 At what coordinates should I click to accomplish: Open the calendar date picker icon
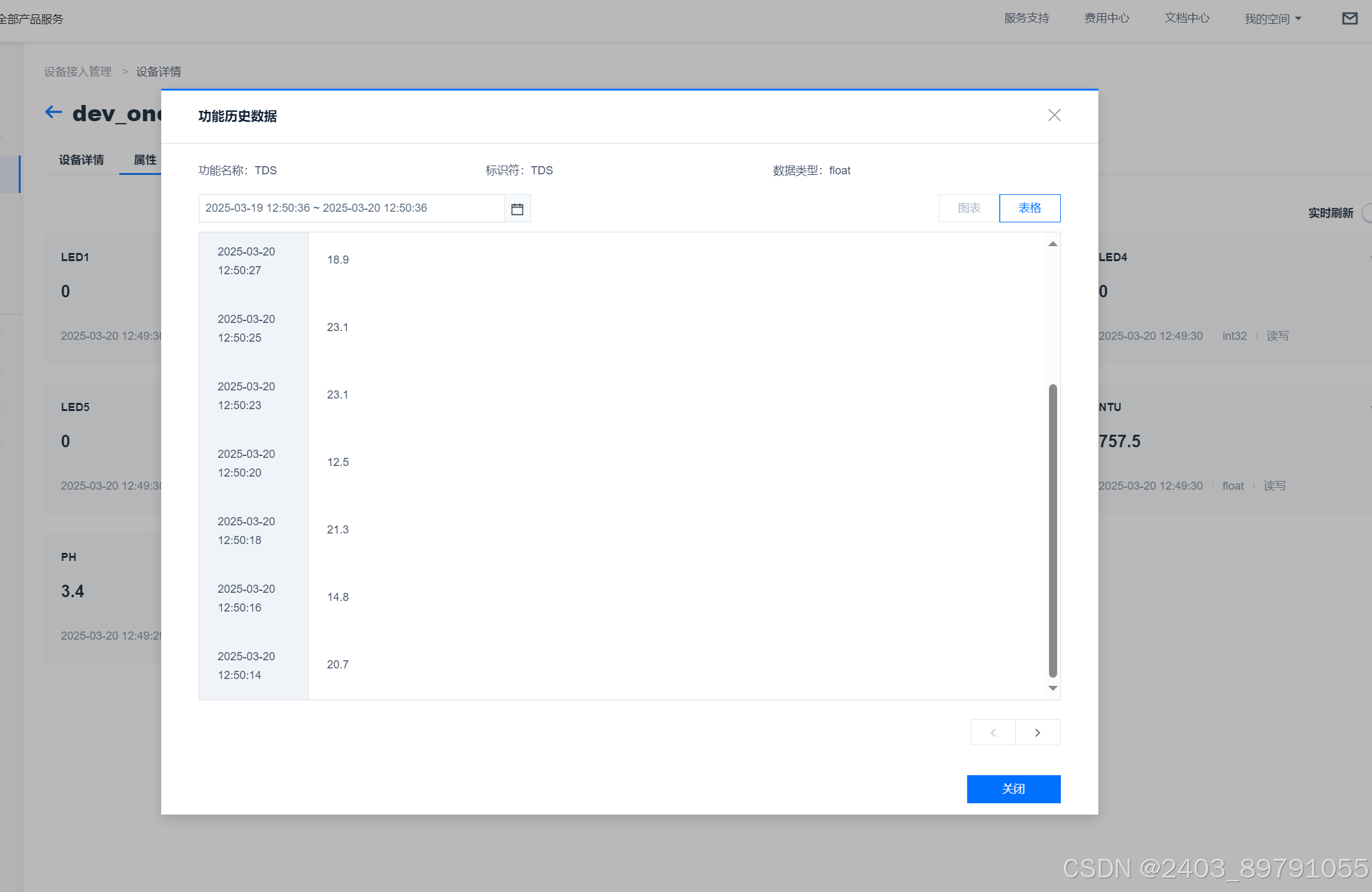517,209
